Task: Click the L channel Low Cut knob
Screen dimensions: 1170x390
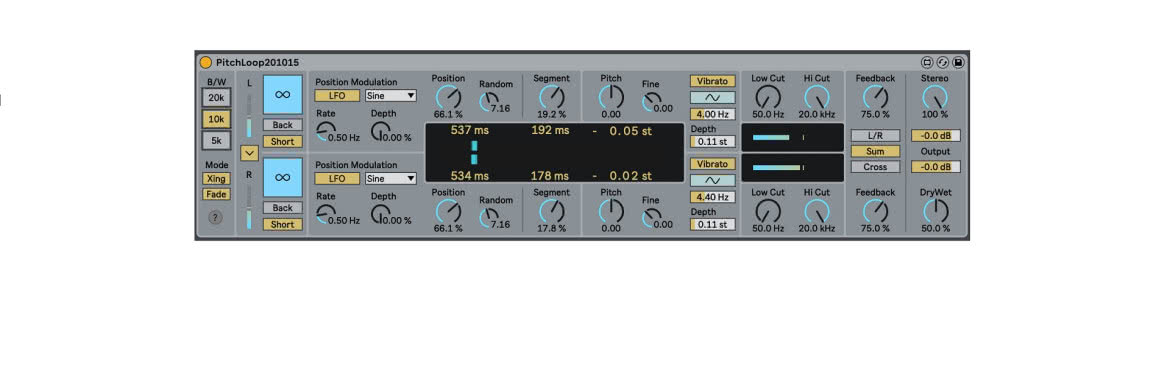Action: (x=768, y=97)
